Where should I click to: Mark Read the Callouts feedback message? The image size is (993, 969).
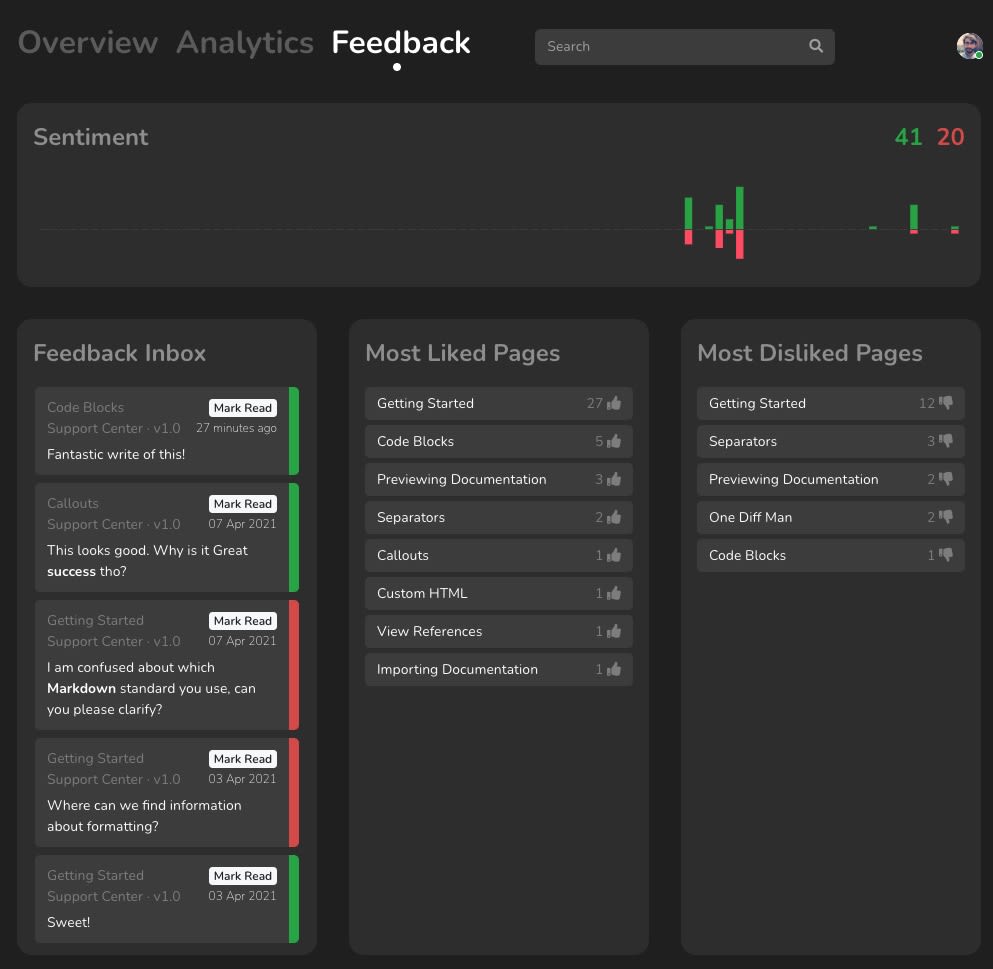click(242, 504)
